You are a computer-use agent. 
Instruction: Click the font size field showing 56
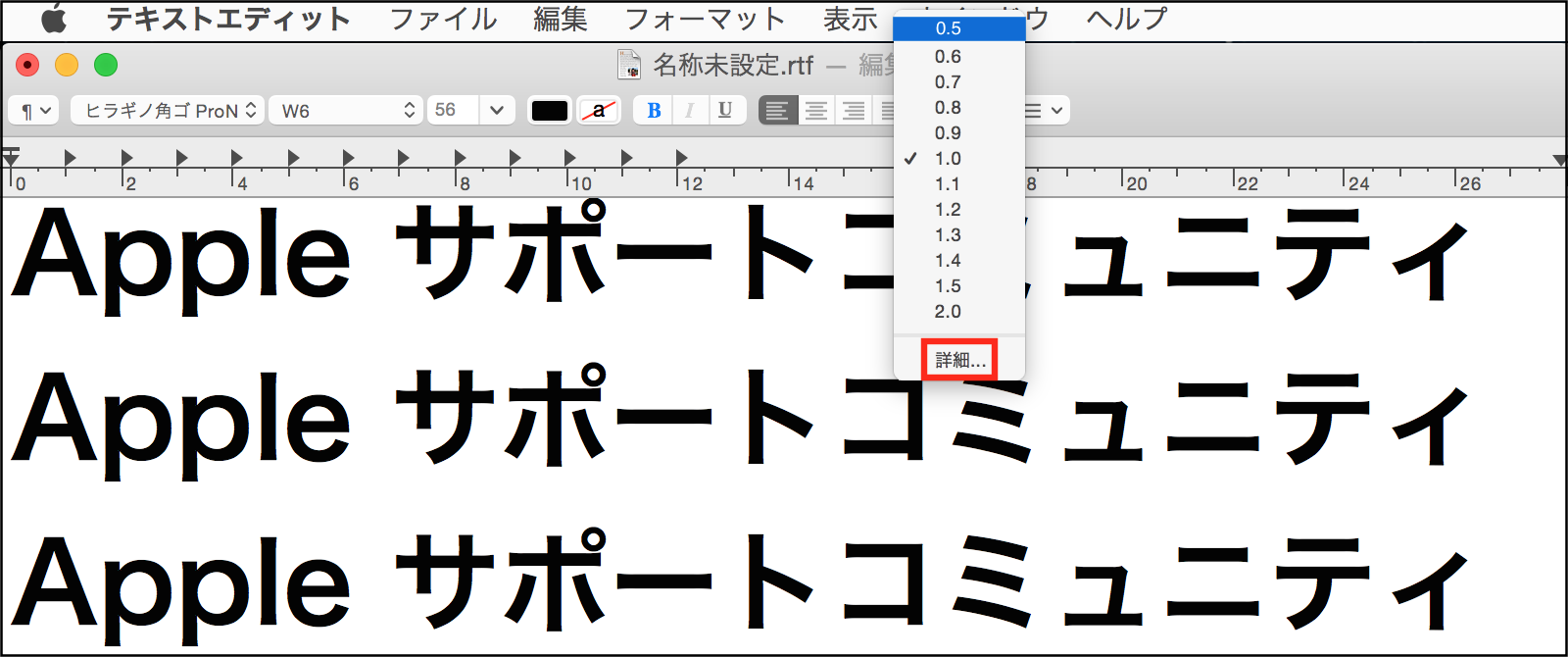tap(452, 111)
